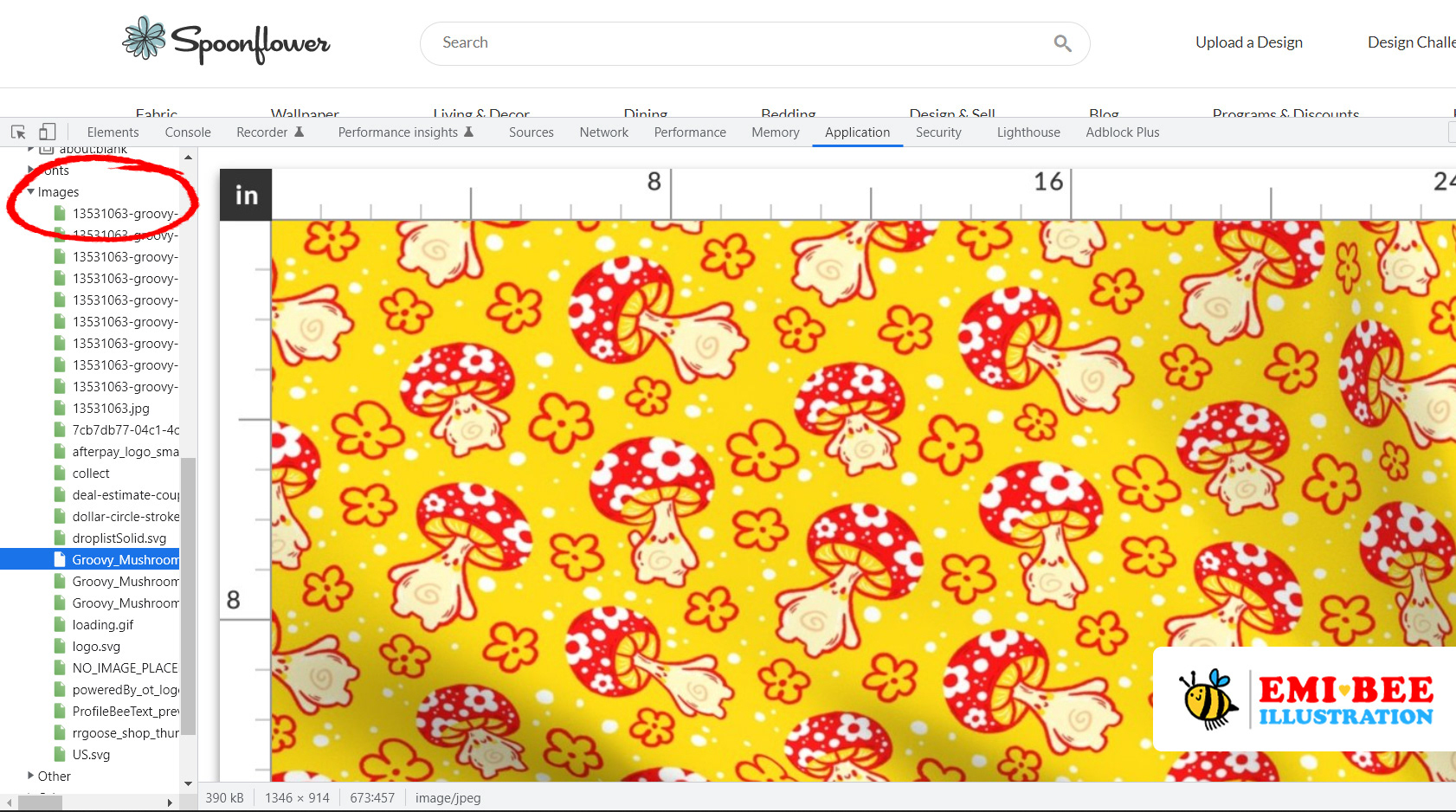The width and height of the screenshot is (1456, 812).
Task: Click the sidebar horizontal scrollbar thumb
Action: tap(40, 802)
